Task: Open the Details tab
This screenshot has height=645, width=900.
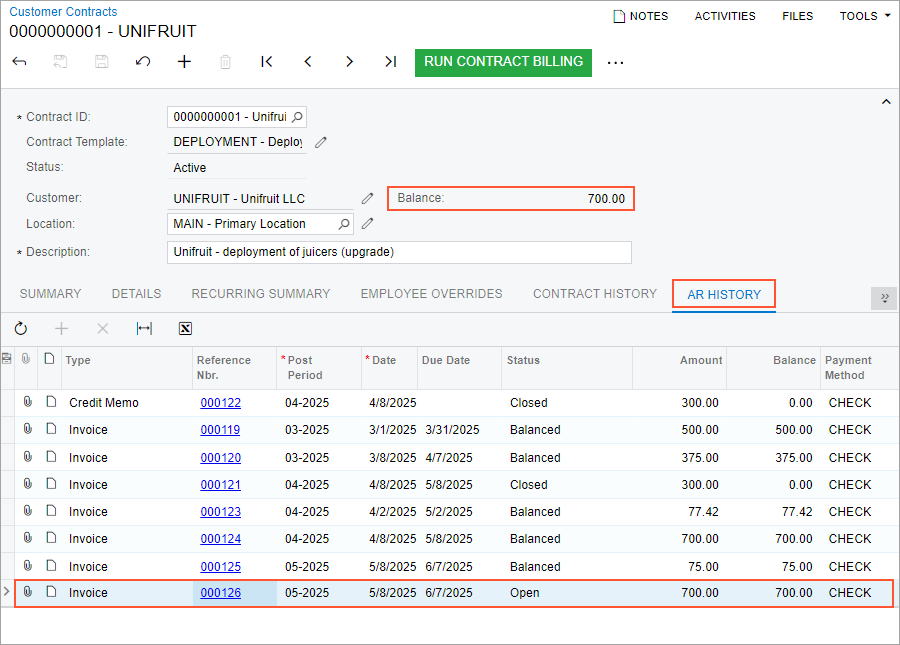Action: (136, 294)
